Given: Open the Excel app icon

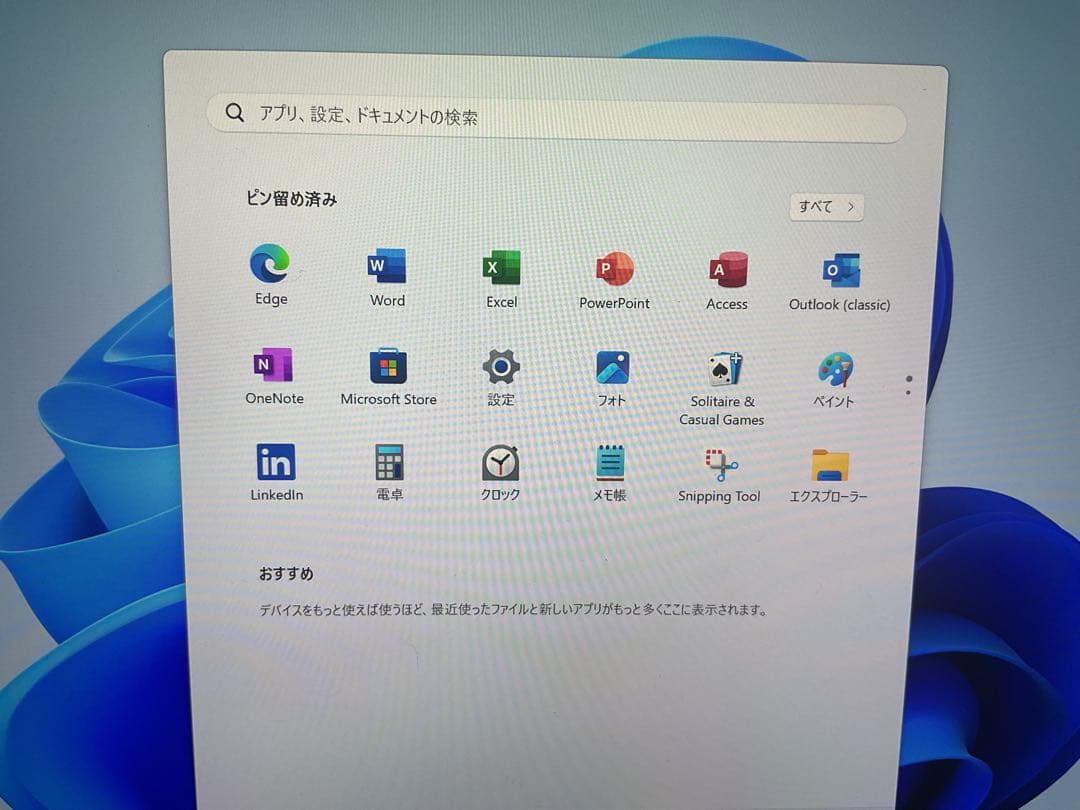Looking at the screenshot, I should coord(501,267).
